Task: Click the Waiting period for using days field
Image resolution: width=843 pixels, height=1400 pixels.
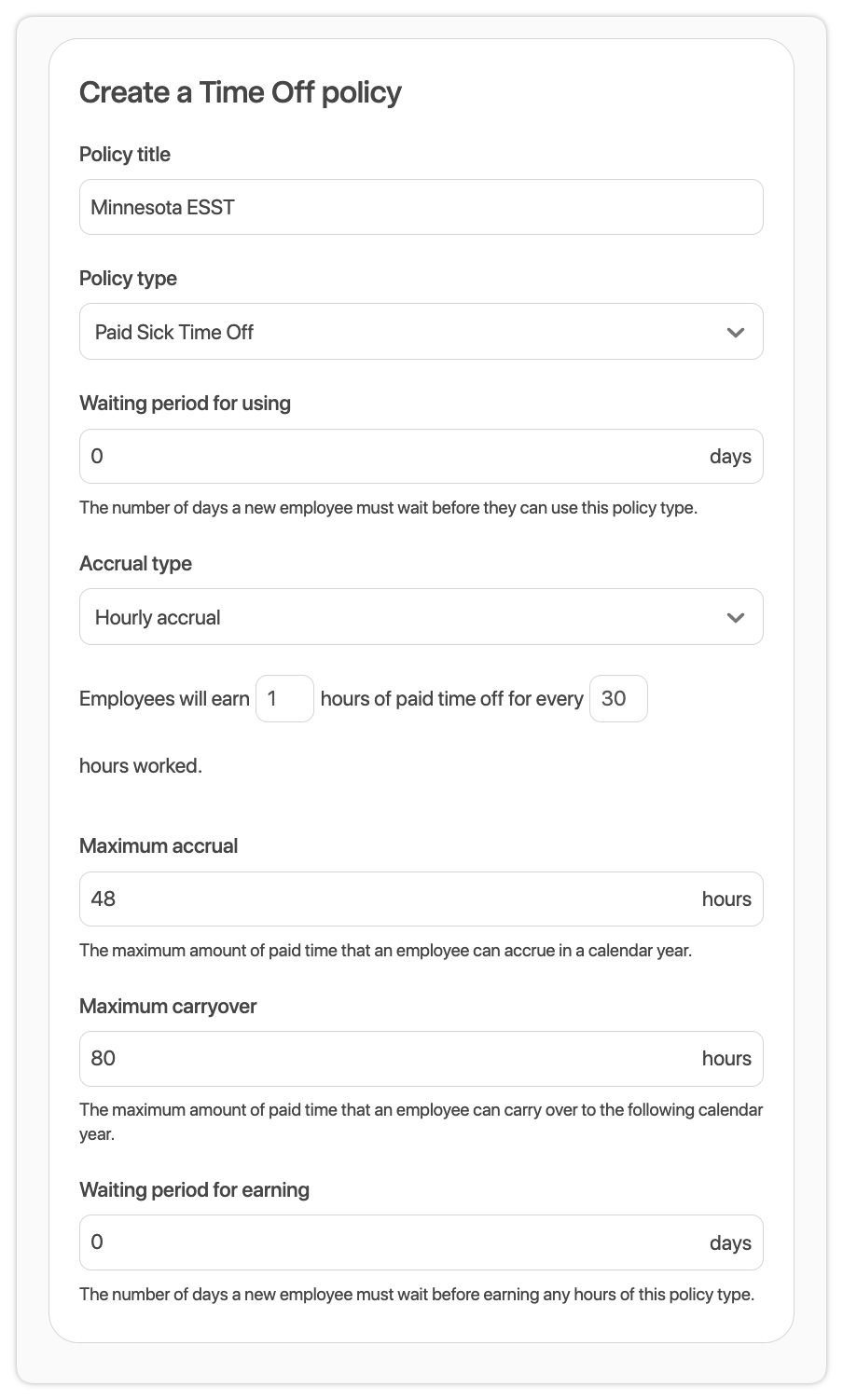Action: [x=392, y=457]
